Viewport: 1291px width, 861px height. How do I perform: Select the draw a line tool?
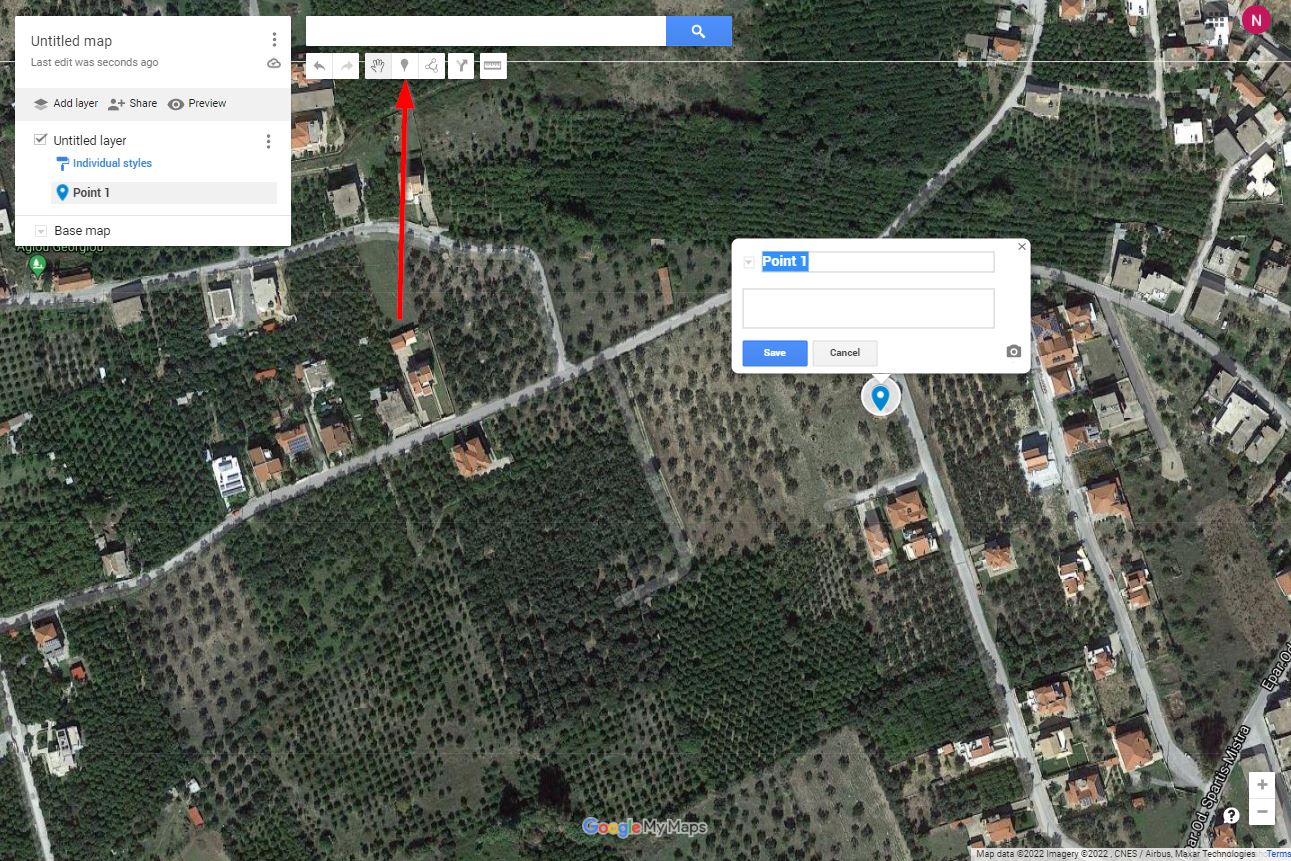pyautogui.click(x=432, y=66)
